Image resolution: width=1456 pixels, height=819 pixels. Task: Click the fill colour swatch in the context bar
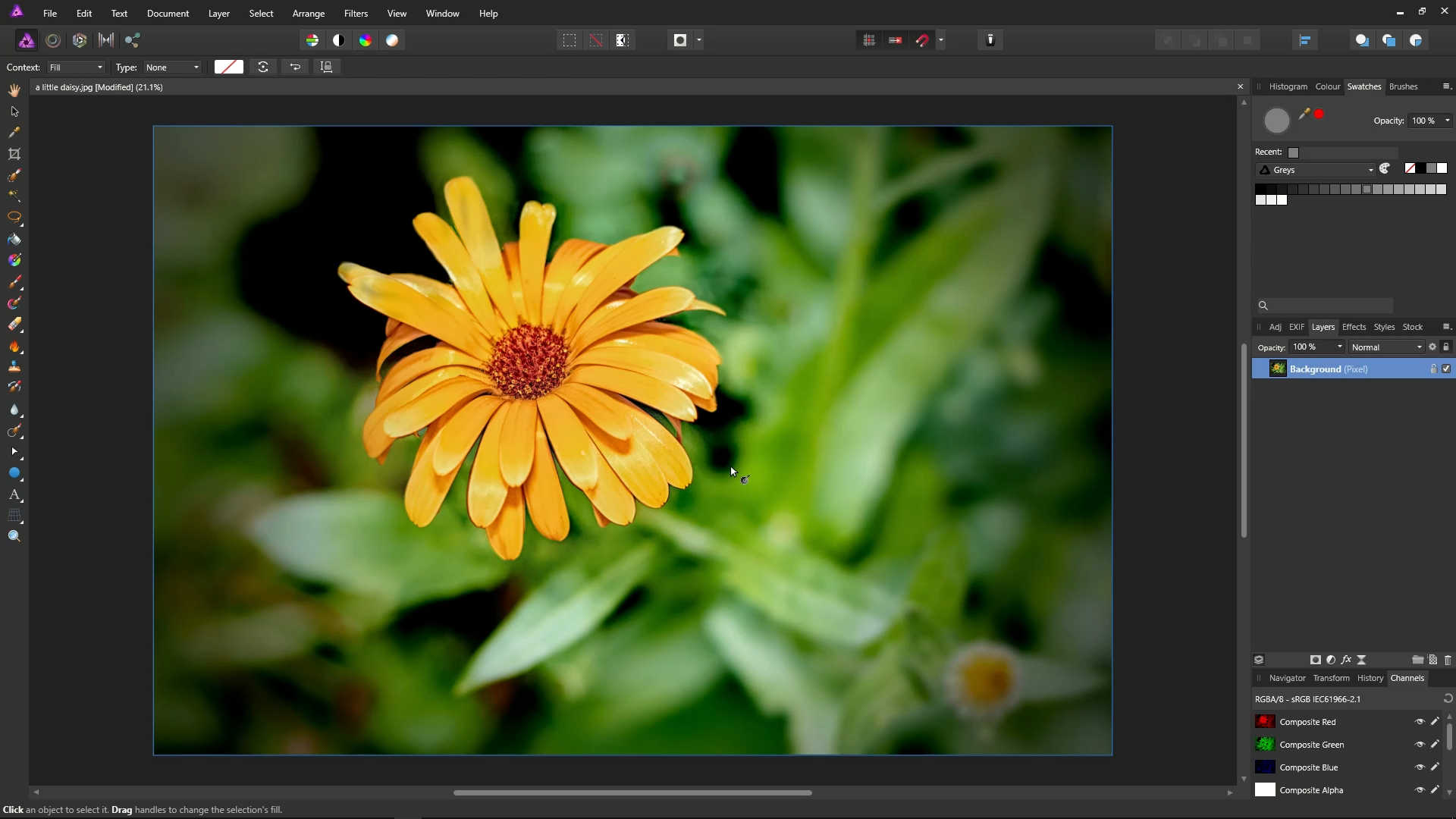click(228, 67)
